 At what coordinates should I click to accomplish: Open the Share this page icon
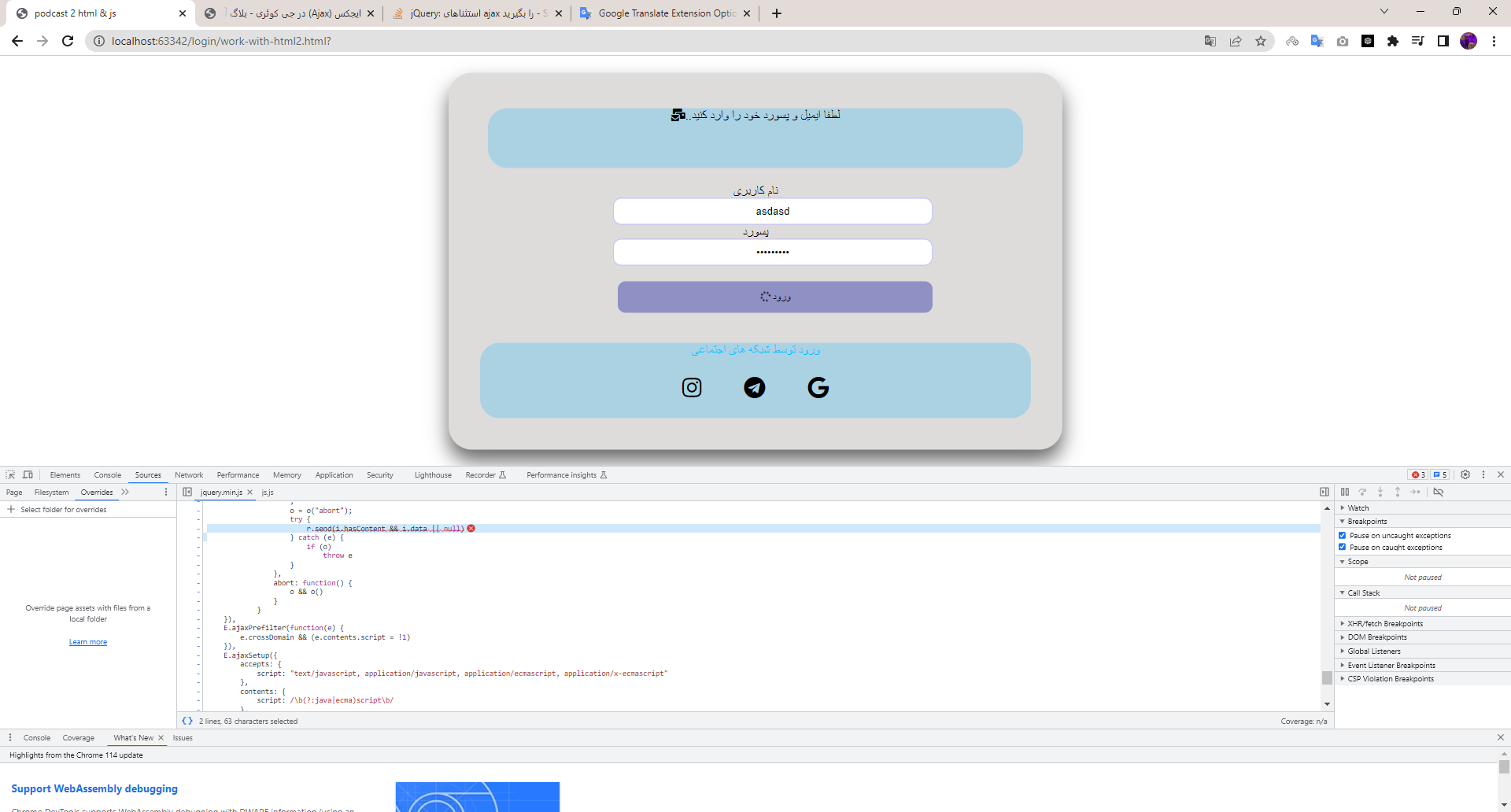(1236, 41)
